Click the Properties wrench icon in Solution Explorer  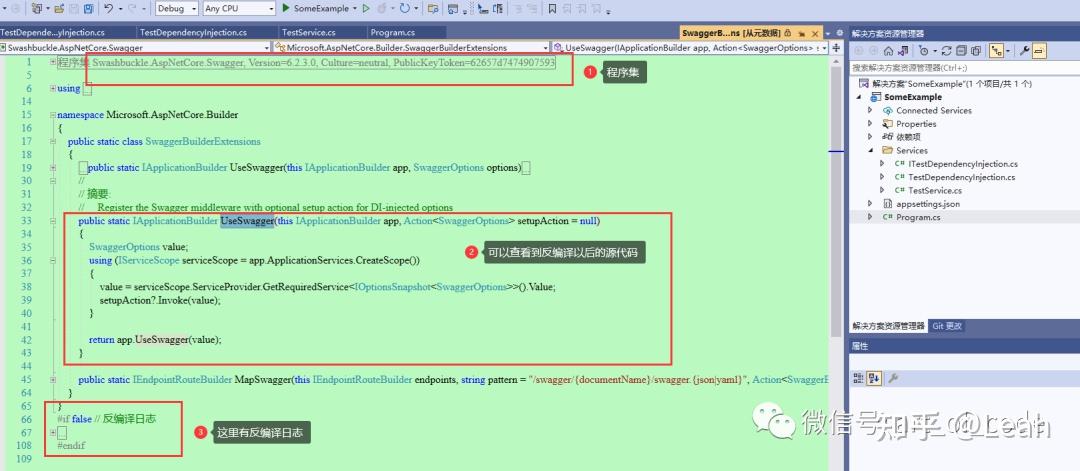tap(1024, 51)
